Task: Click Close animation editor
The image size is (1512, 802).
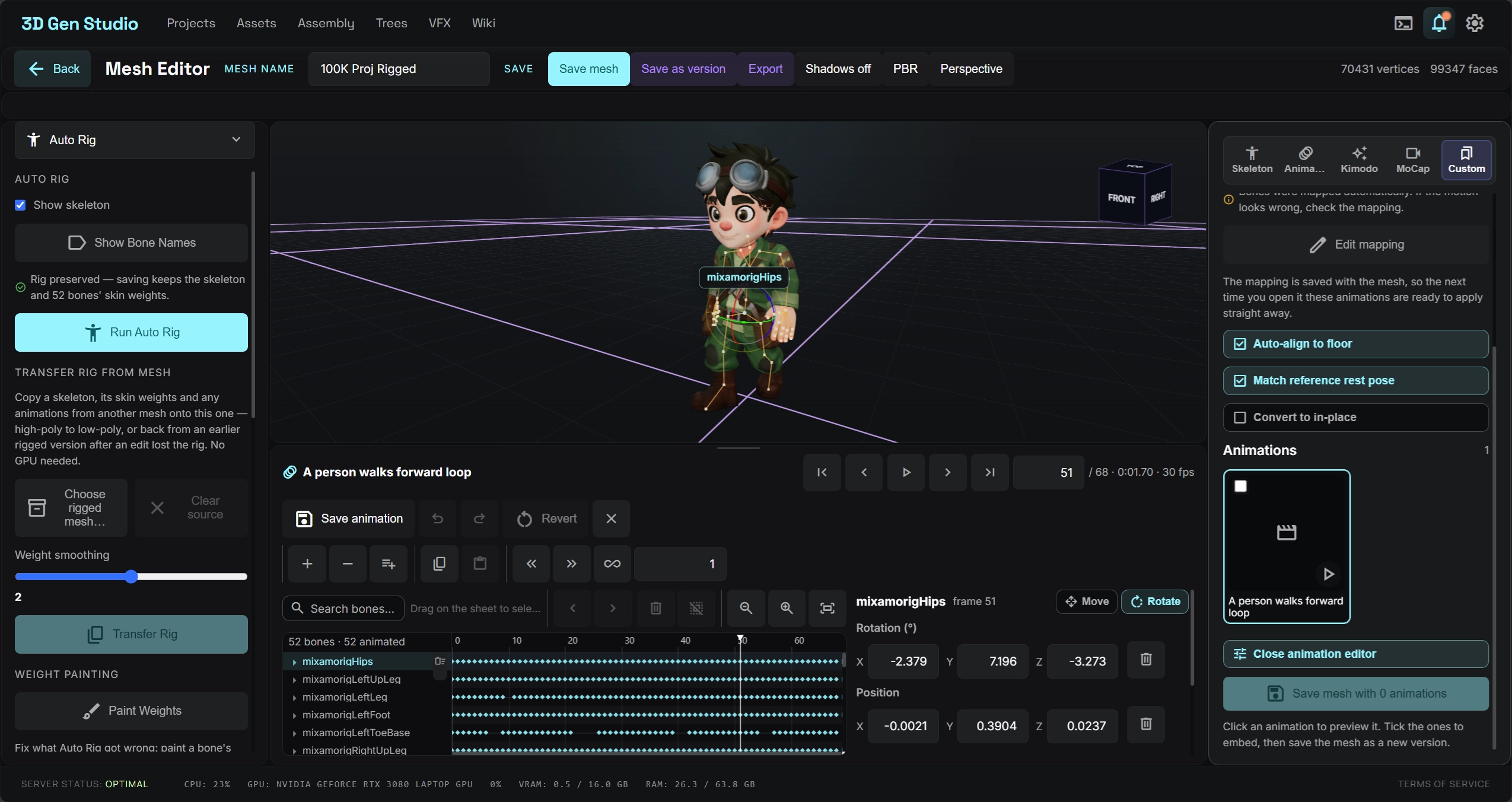Action: coord(1355,654)
